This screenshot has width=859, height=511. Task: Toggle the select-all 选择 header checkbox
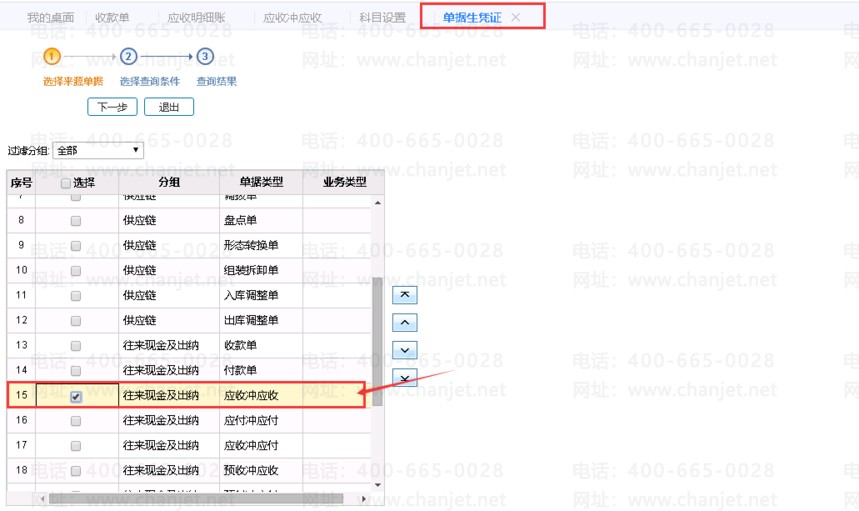click(x=66, y=183)
